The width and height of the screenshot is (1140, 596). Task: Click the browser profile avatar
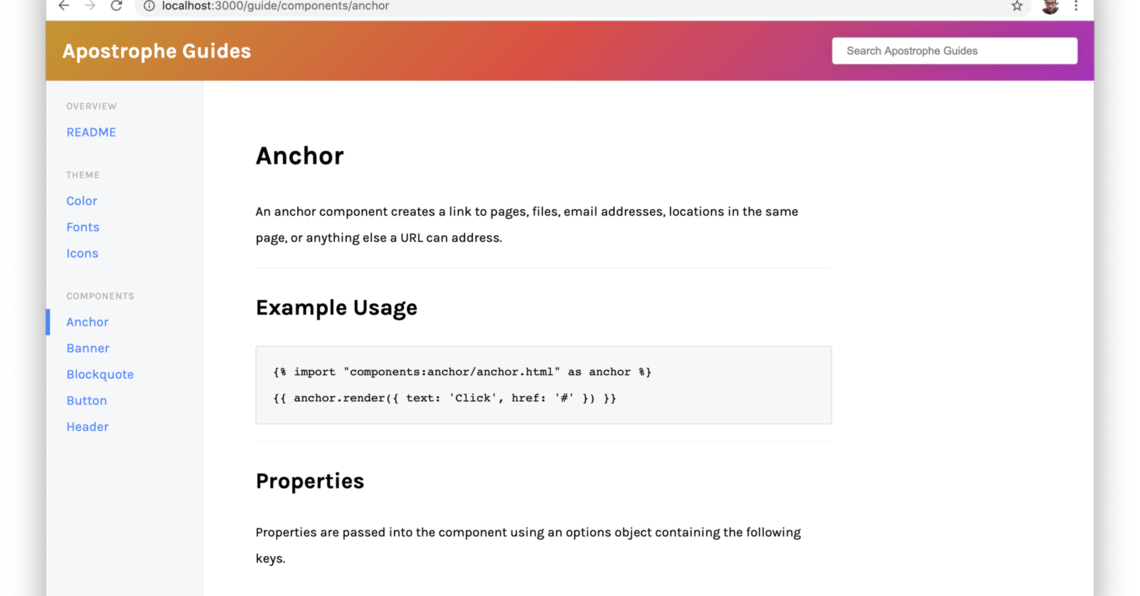tap(1049, 6)
